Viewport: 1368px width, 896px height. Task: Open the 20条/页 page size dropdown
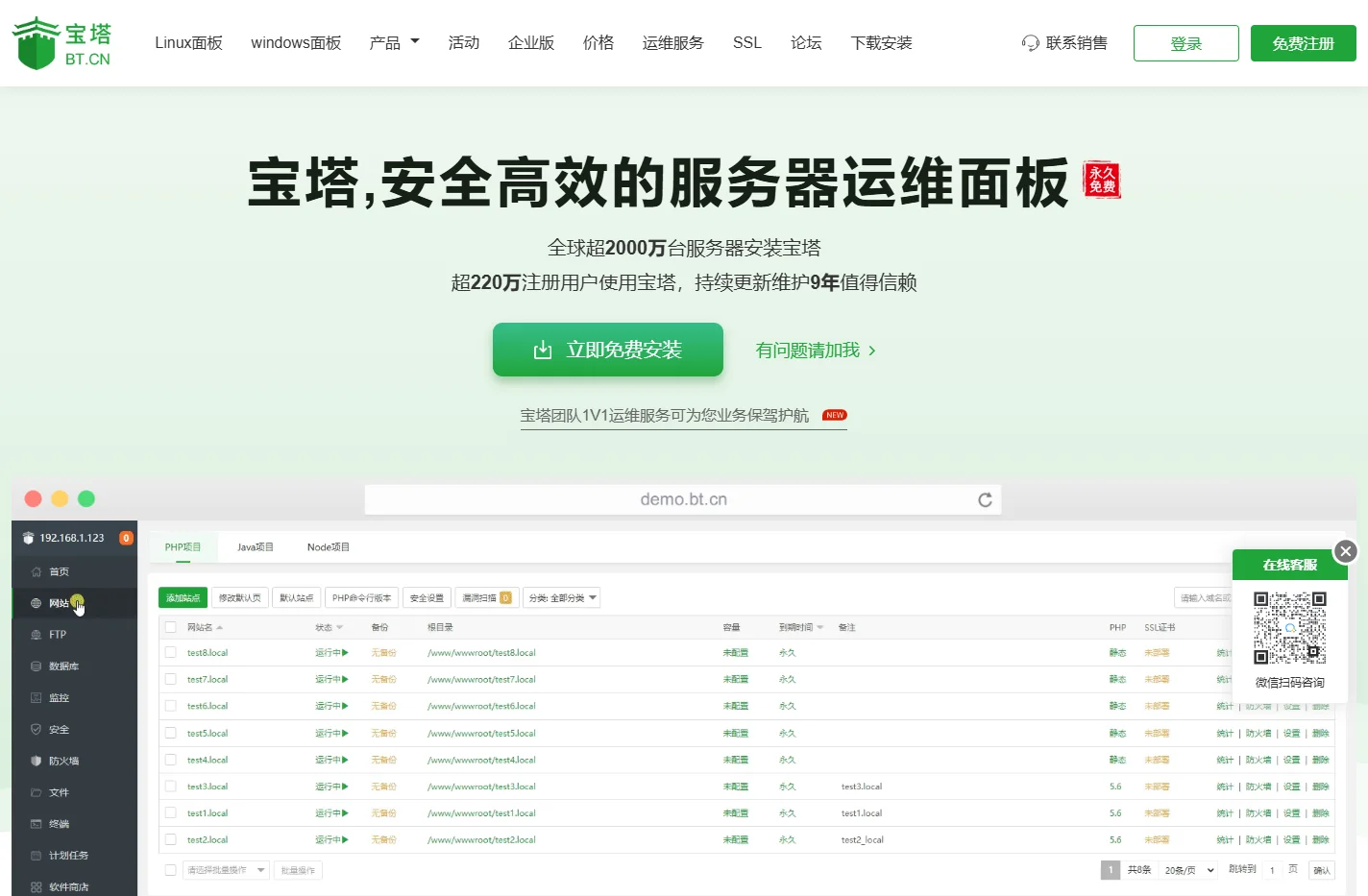tap(1189, 870)
